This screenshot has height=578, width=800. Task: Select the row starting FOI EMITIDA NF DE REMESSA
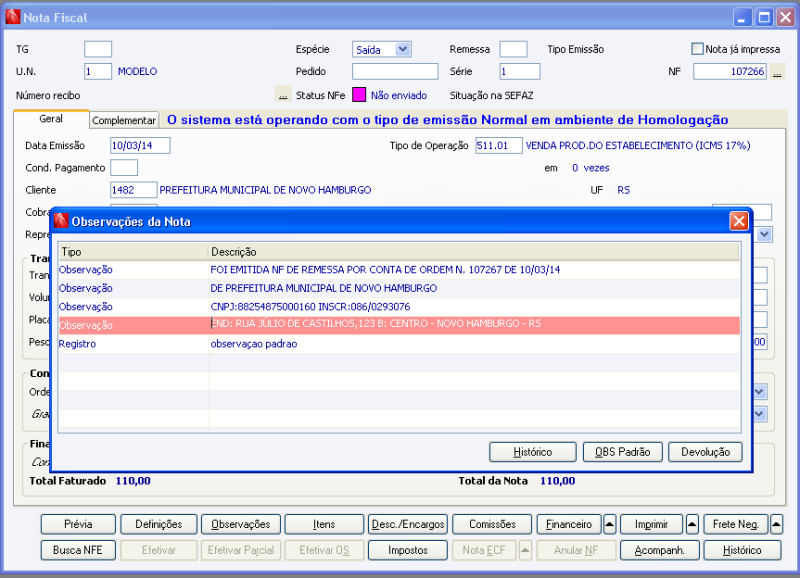pyautogui.click(x=398, y=270)
